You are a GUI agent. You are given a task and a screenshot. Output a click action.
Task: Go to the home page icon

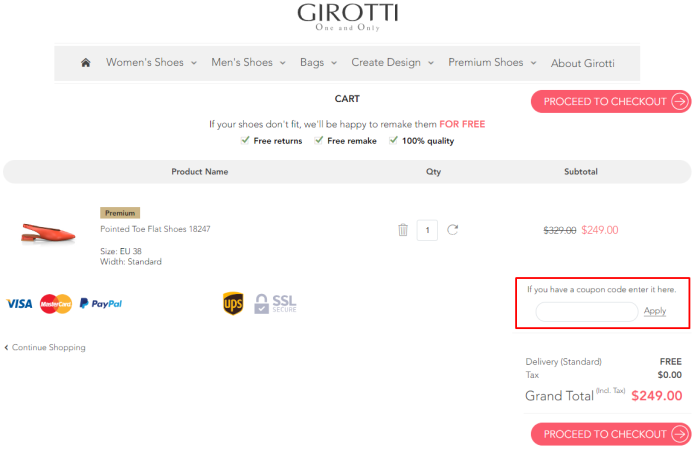86,63
